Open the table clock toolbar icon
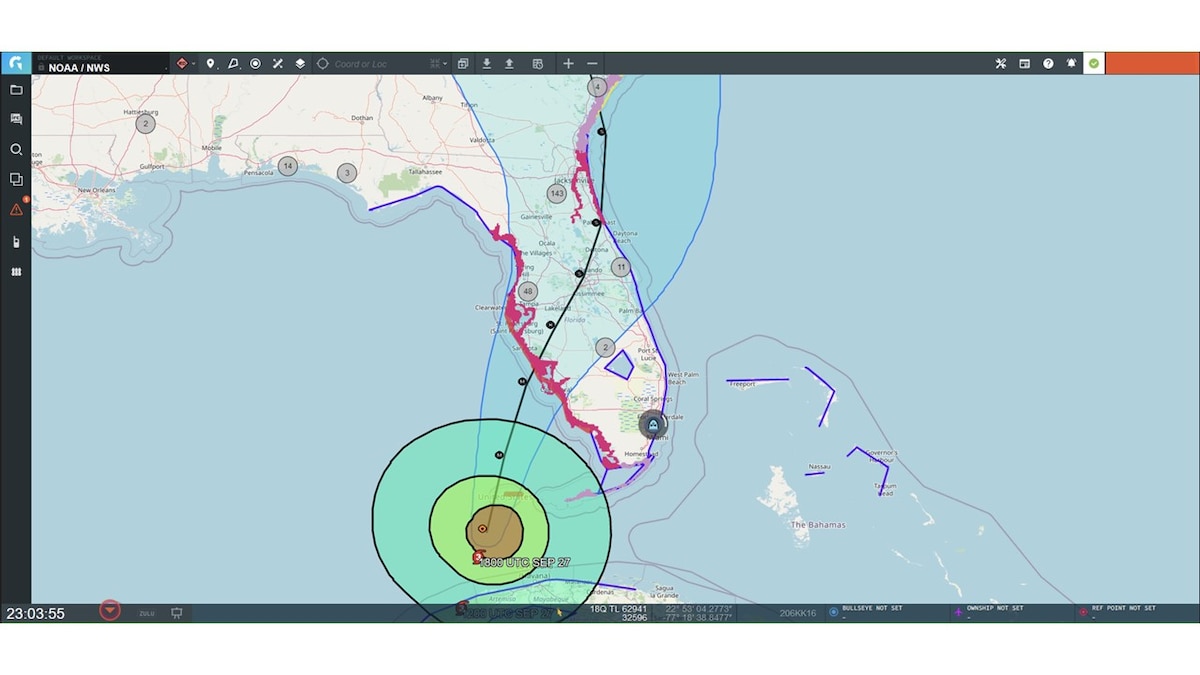 pos(538,63)
